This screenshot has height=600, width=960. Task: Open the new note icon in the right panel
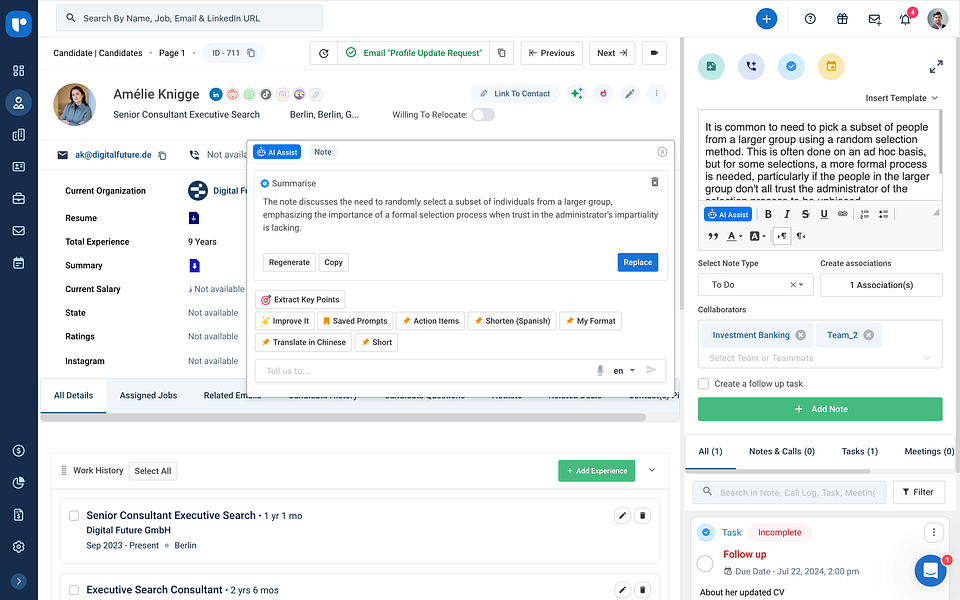pyautogui.click(x=711, y=66)
